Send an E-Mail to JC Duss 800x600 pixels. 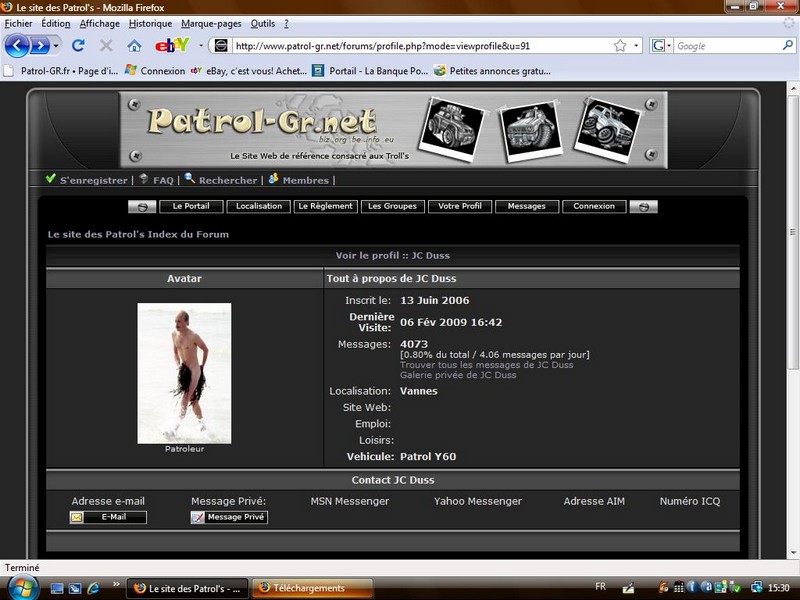[x=108, y=517]
